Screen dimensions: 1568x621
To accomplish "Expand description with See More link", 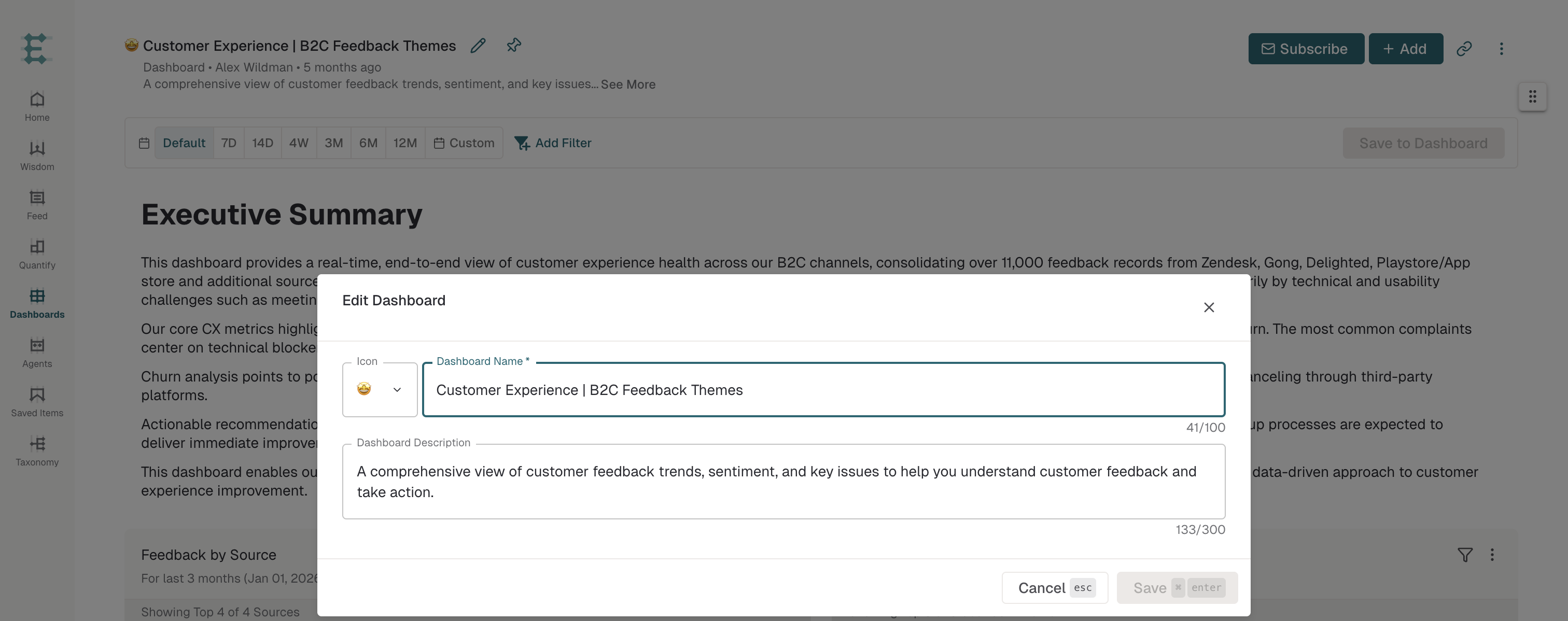I will pos(628,84).
